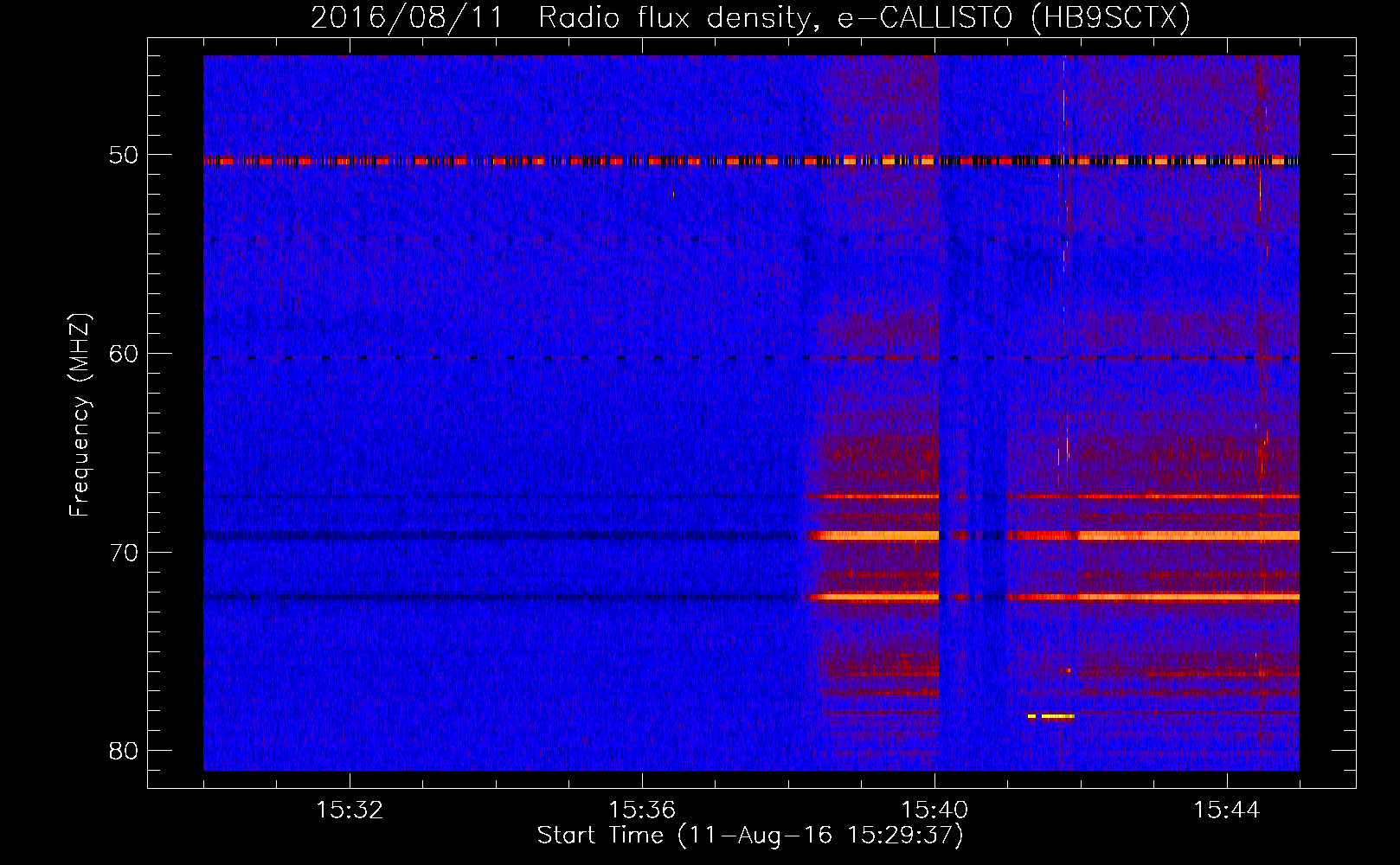The width and height of the screenshot is (1400, 865).
Task: Click the 15:44 time tick label
Action: click(1227, 811)
